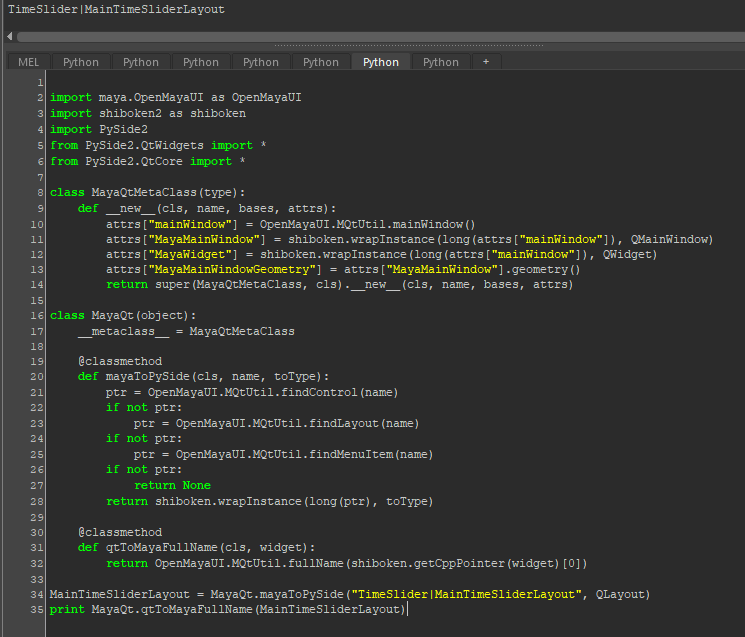Click line number 34 in the gutter
The image size is (745, 637).
[x=38, y=594]
